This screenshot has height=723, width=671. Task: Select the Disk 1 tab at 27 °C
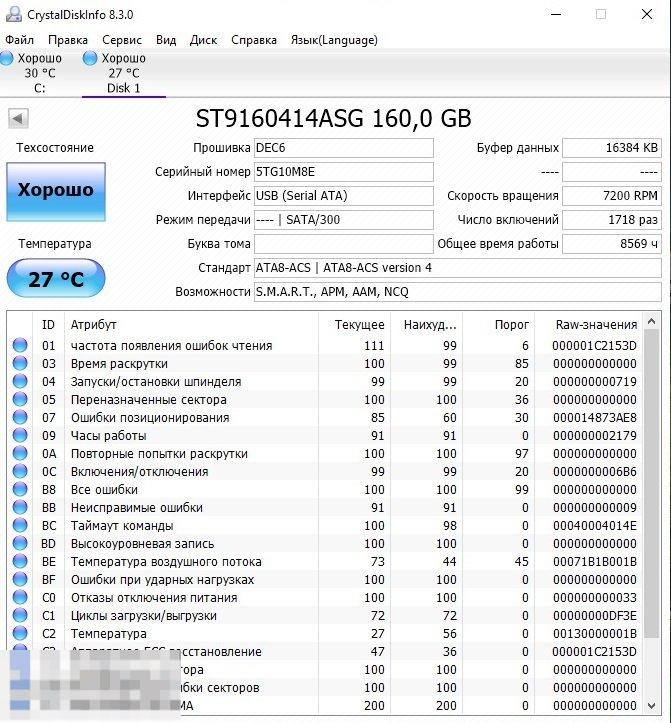[x=124, y=73]
